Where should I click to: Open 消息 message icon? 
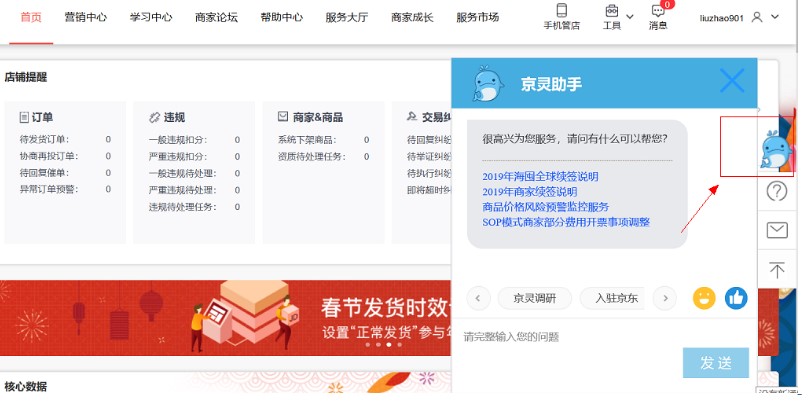coord(658,11)
